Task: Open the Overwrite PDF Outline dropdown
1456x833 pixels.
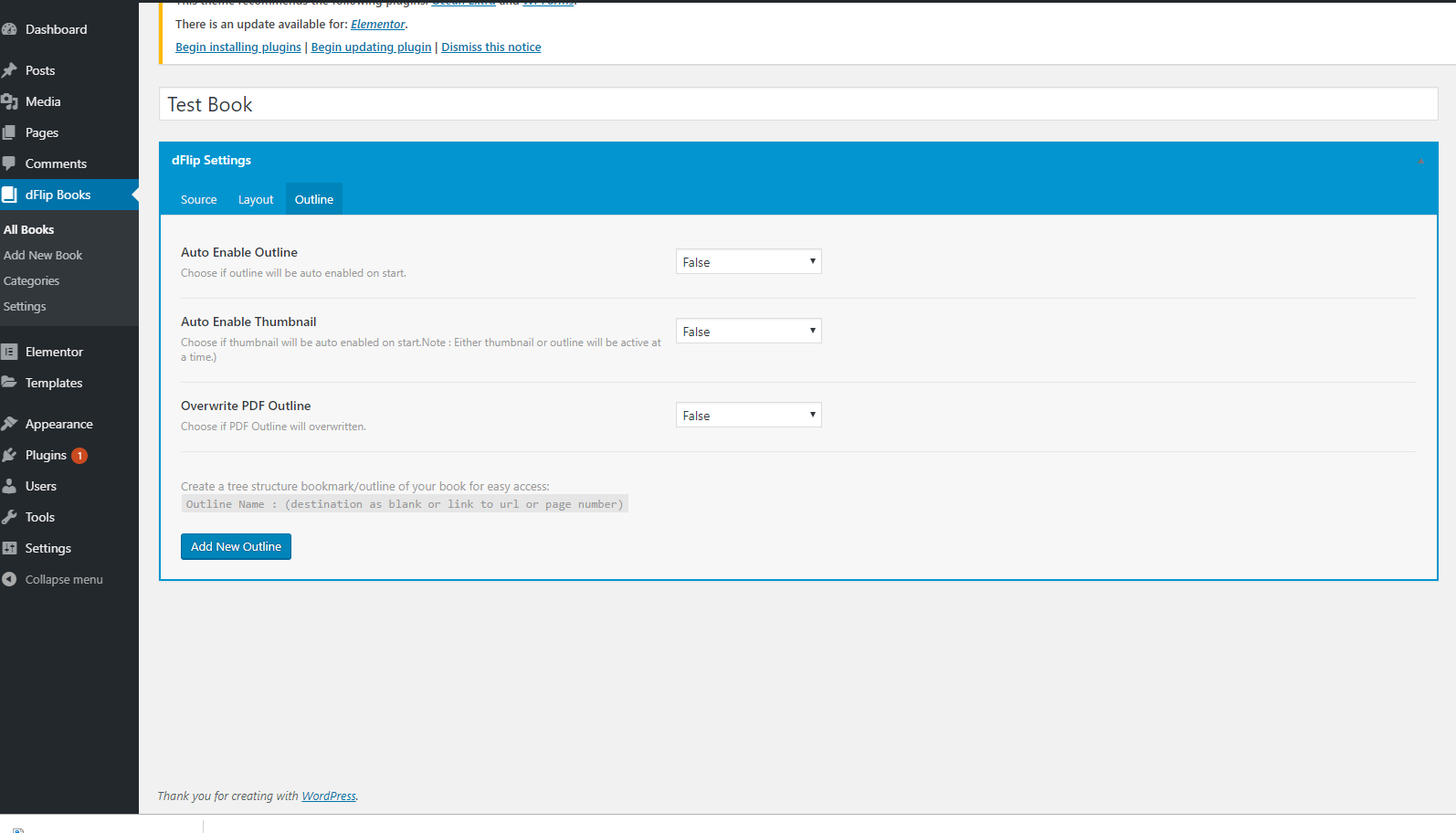Action: click(x=748, y=415)
